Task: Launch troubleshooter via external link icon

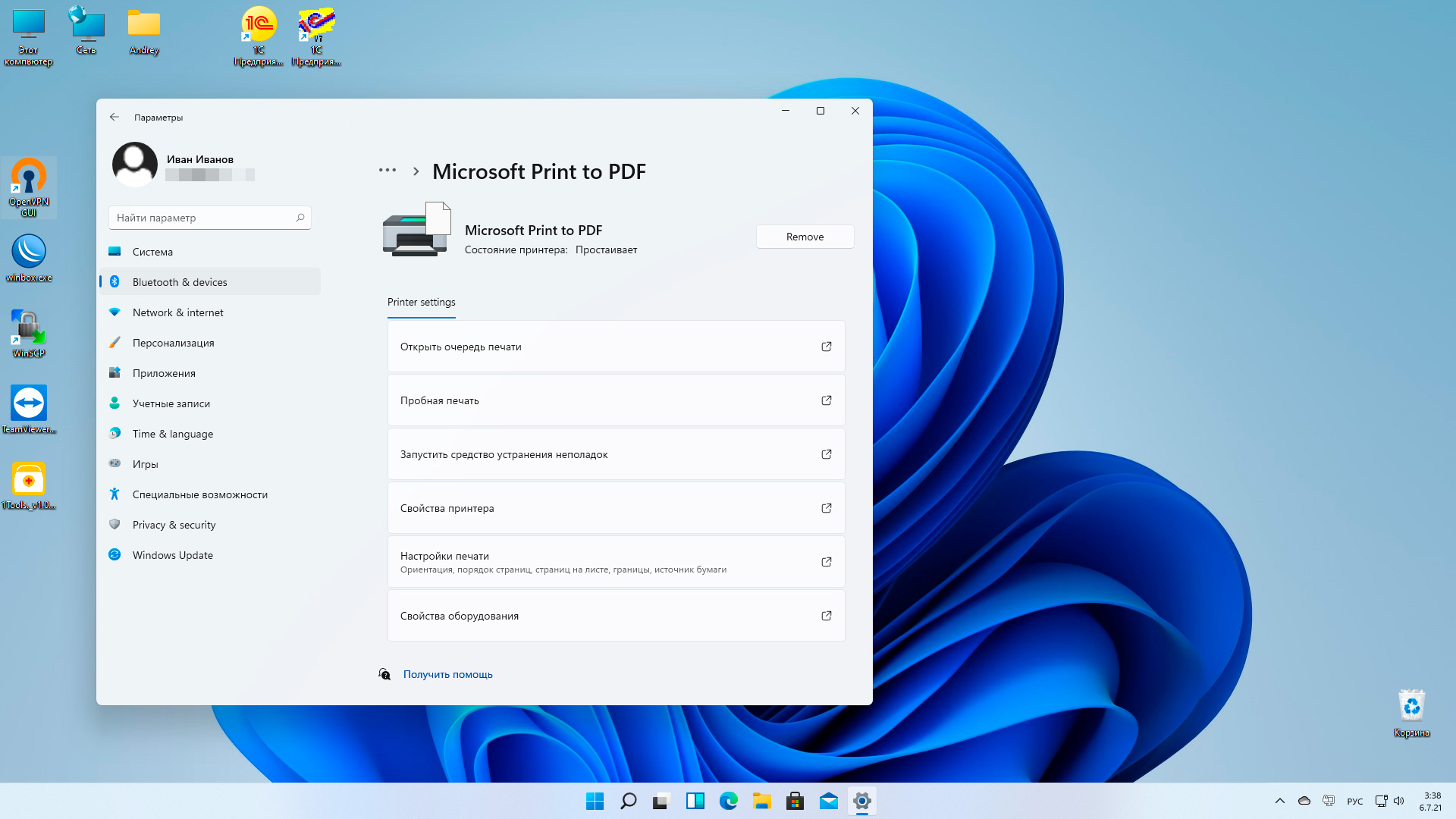Action: (x=827, y=454)
